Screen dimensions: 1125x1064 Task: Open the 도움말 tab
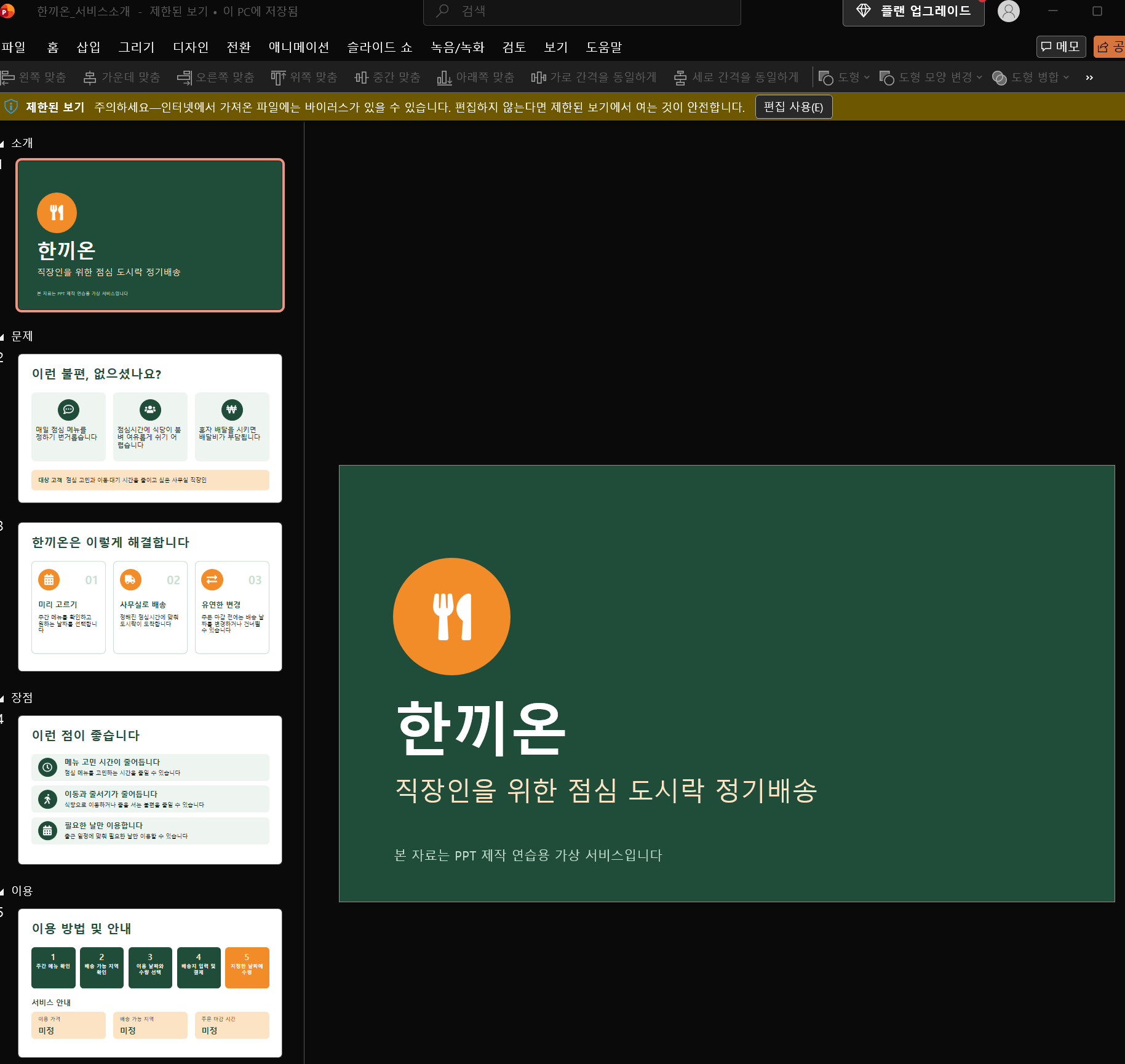604,47
